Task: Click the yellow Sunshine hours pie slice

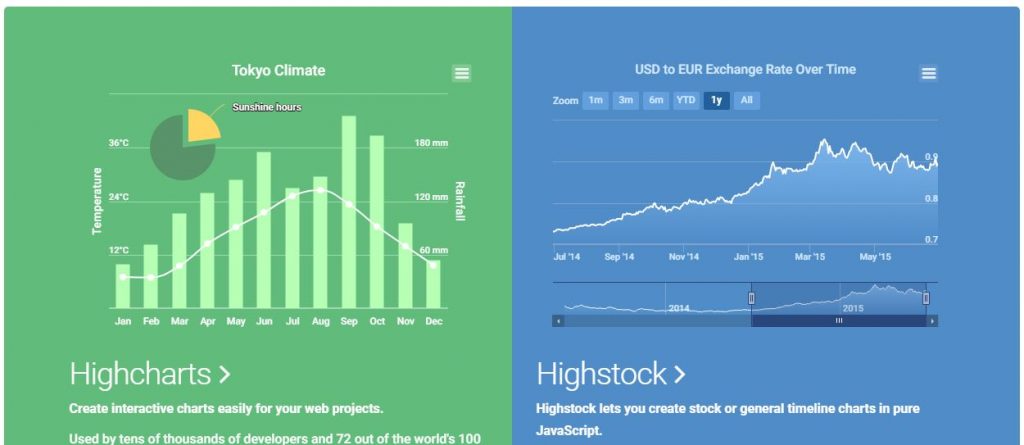Action: click(201, 125)
